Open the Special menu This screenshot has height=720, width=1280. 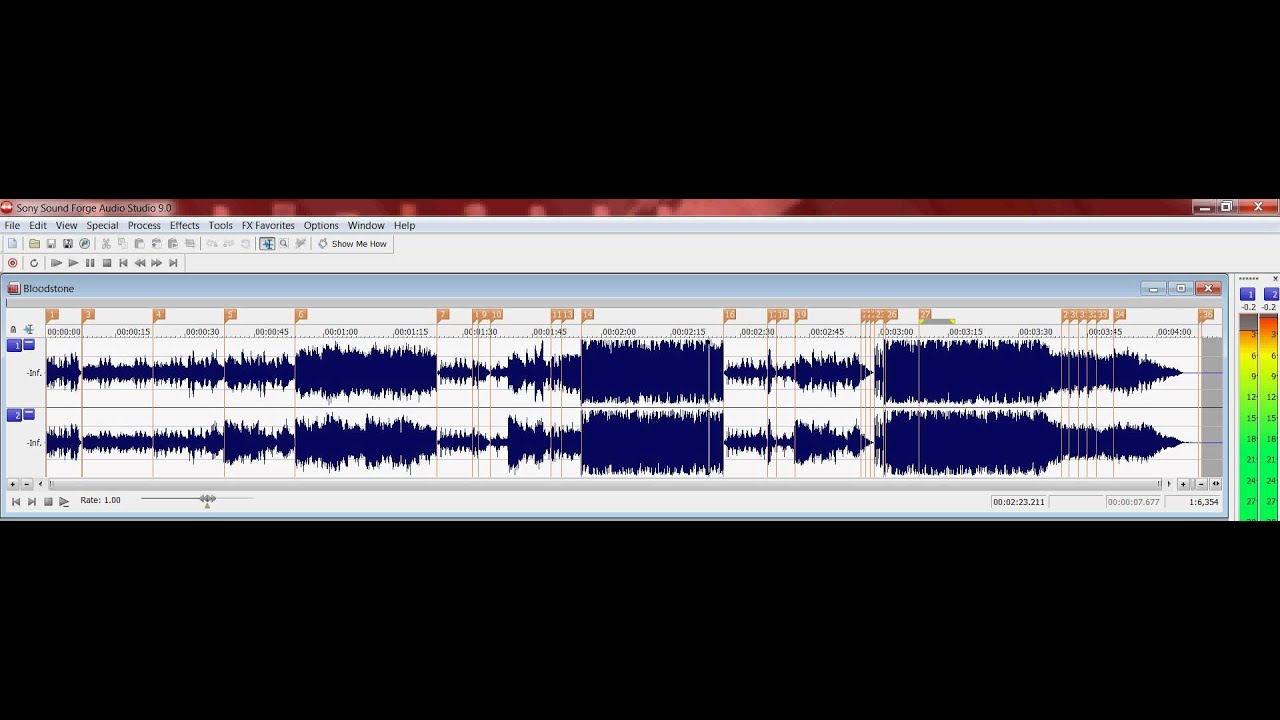click(x=102, y=226)
